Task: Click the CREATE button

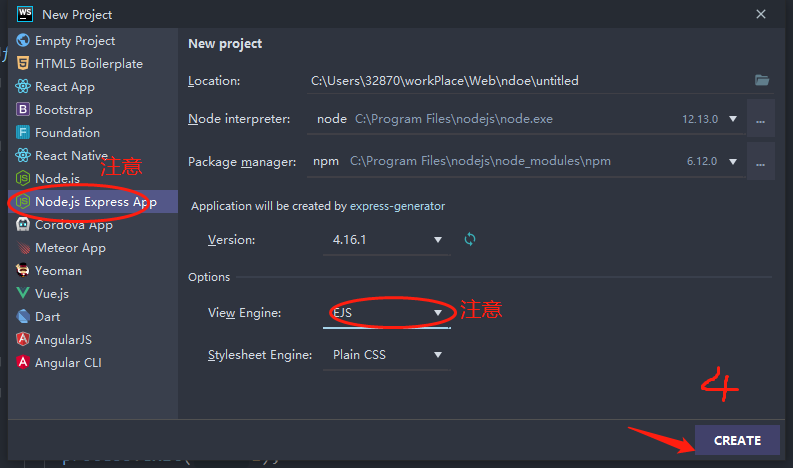Action: [737, 440]
